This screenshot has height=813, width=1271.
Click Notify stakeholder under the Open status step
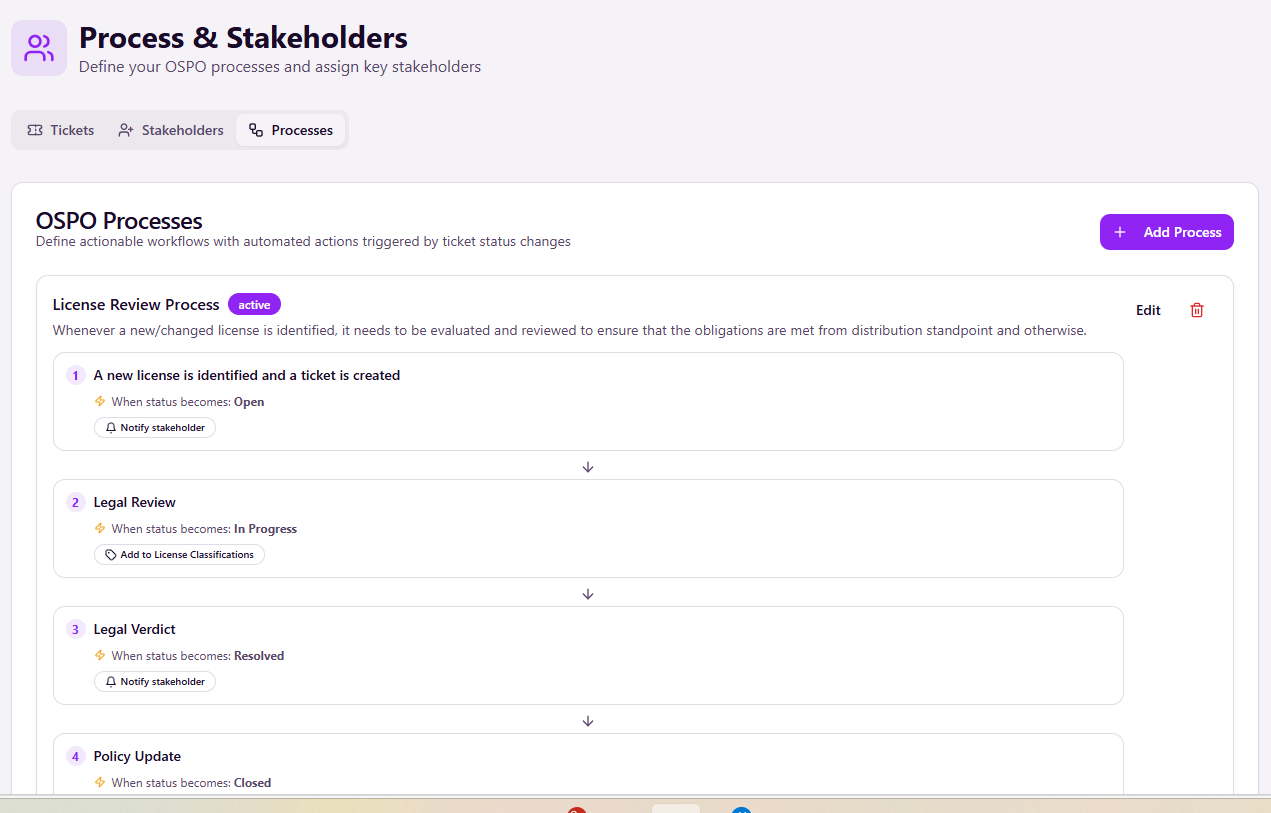click(155, 427)
